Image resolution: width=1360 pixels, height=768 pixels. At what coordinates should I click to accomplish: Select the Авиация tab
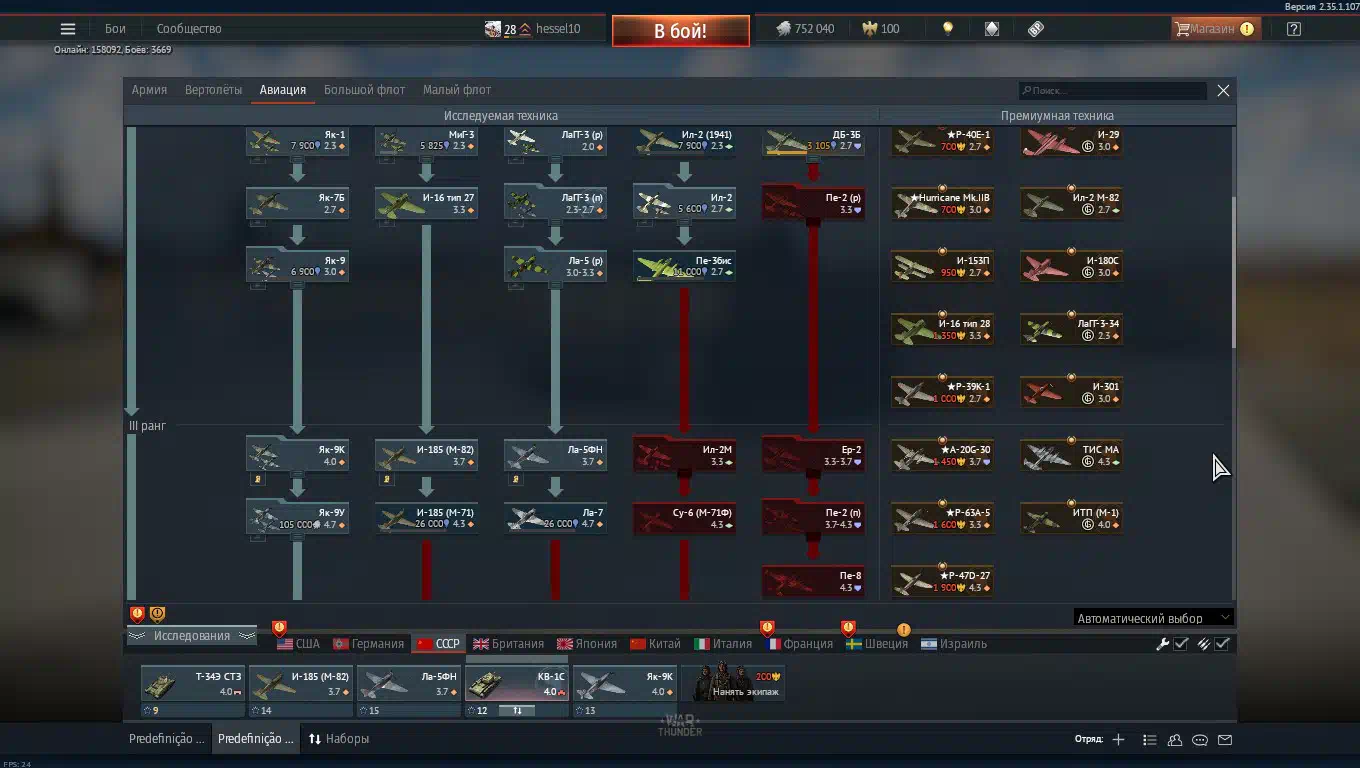[x=283, y=90]
